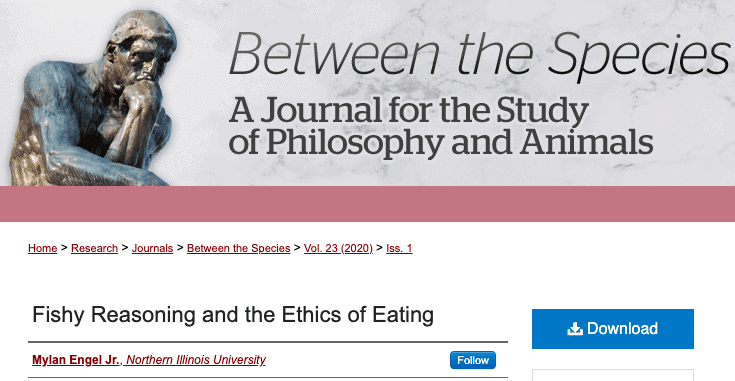735x381 pixels.
Task: Open the Home breadcrumb link
Action: (x=43, y=248)
